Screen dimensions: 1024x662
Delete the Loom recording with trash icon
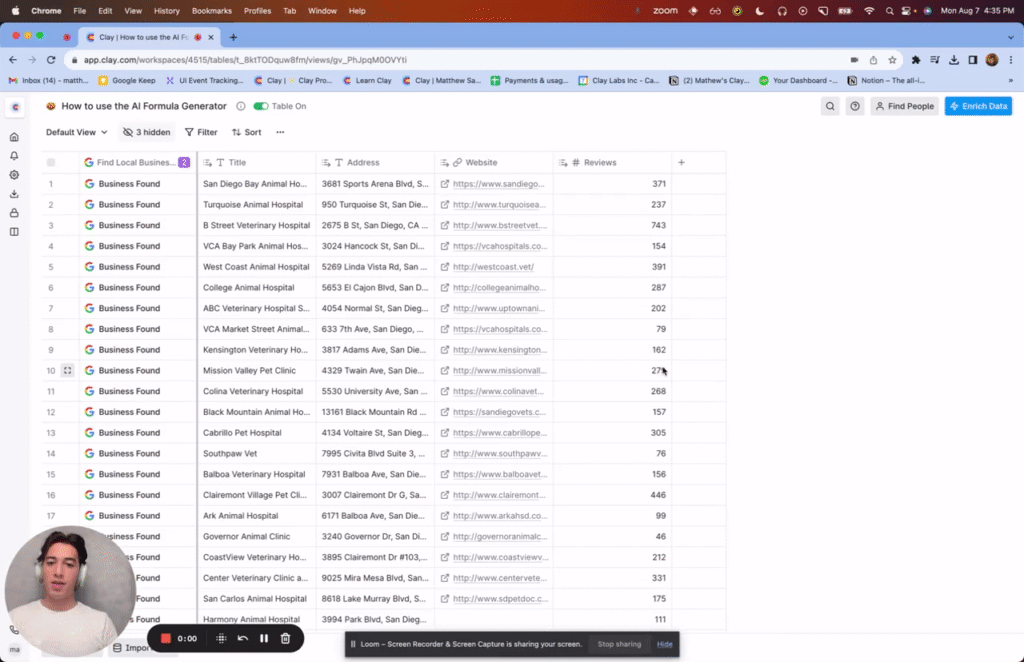tap(285, 638)
